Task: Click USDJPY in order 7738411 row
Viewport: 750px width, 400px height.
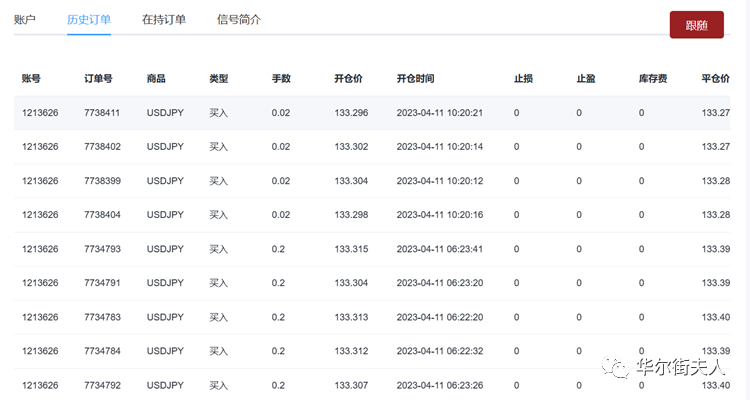Action: point(165,113)
